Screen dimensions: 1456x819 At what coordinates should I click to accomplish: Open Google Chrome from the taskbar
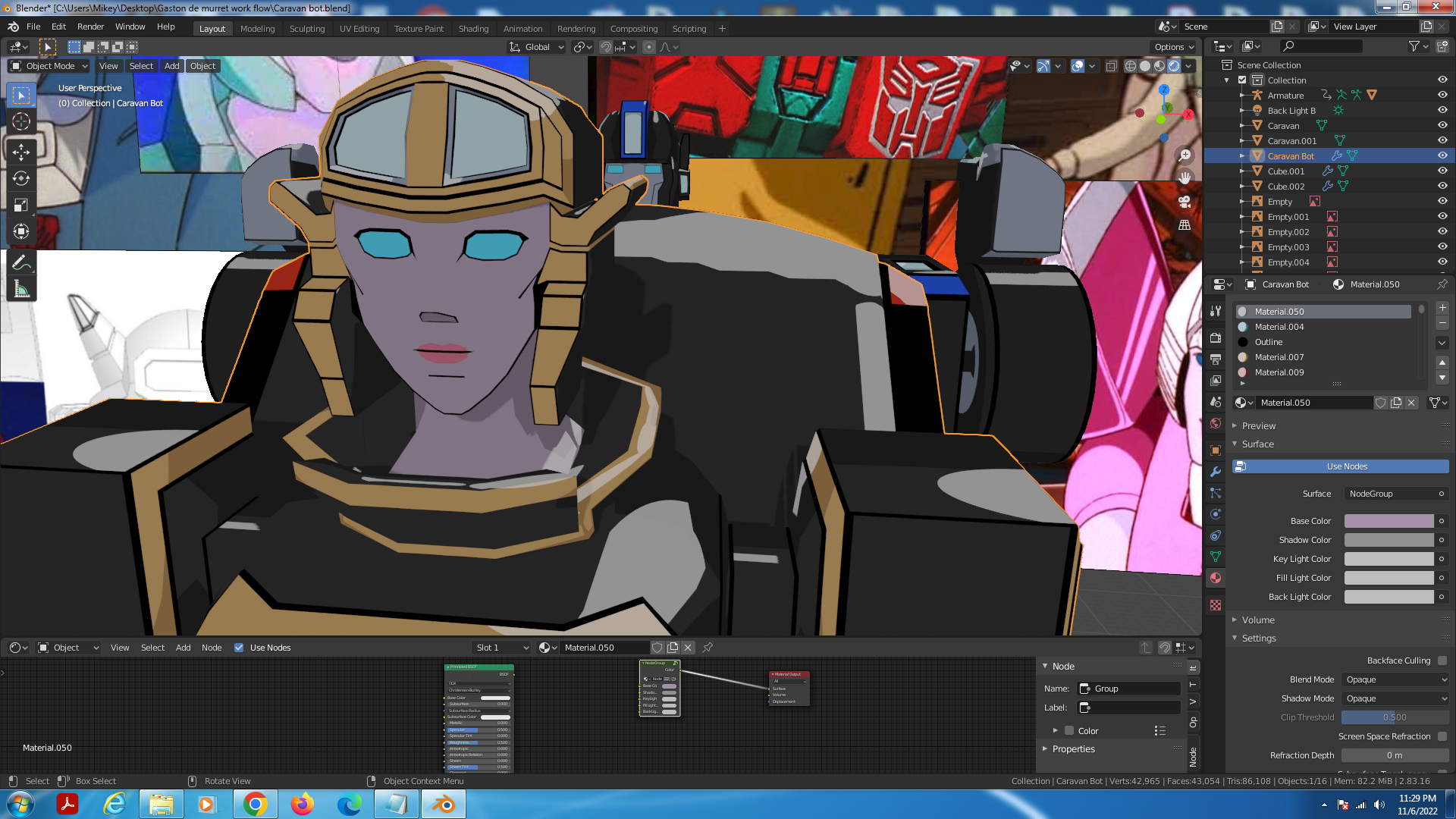click(256, 804)
